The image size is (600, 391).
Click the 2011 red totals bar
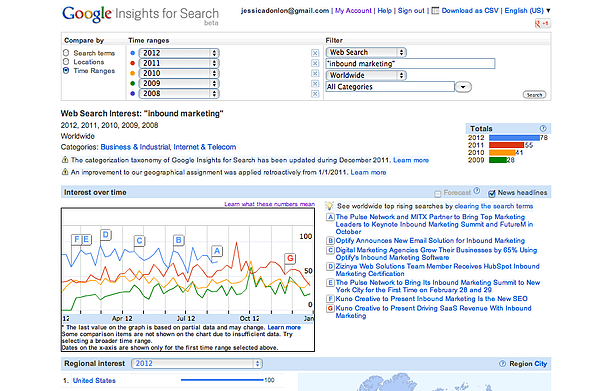[507, 145]
